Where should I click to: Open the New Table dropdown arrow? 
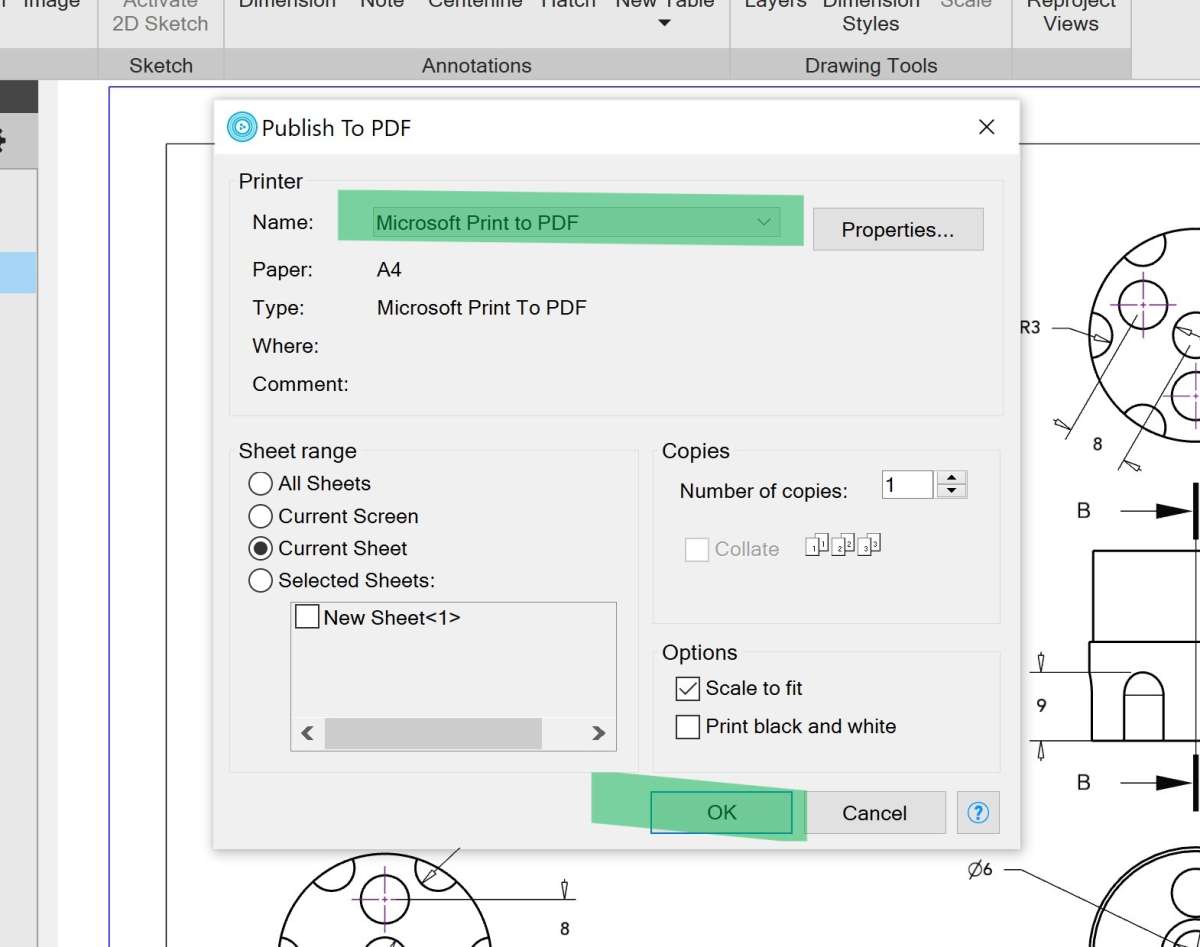click(665, 23)
